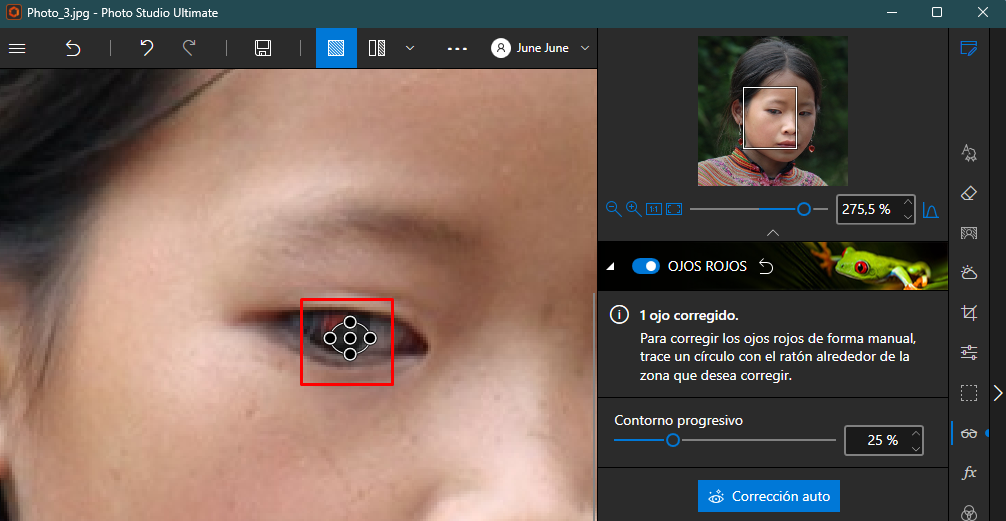Click the navigator thumbnail preview
Viewport: 1006px width, 521px height.
[772, 111]
